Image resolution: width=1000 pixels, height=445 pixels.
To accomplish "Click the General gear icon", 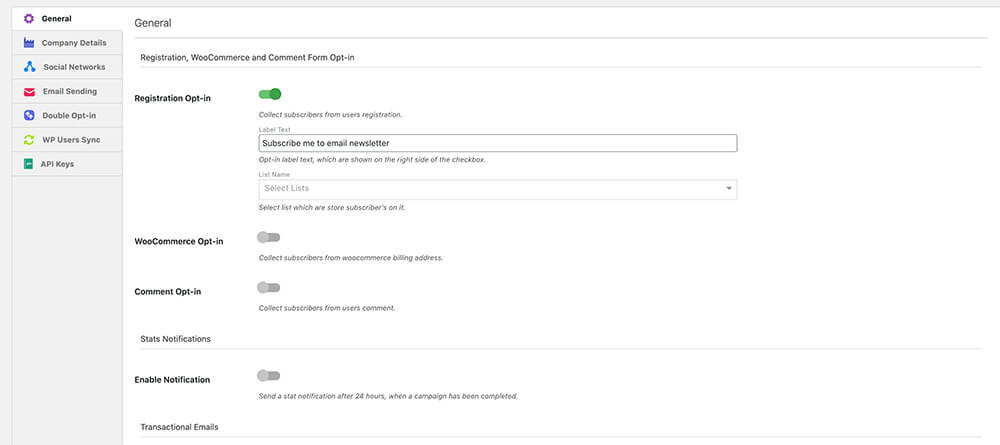I will (x=29, y=19).
